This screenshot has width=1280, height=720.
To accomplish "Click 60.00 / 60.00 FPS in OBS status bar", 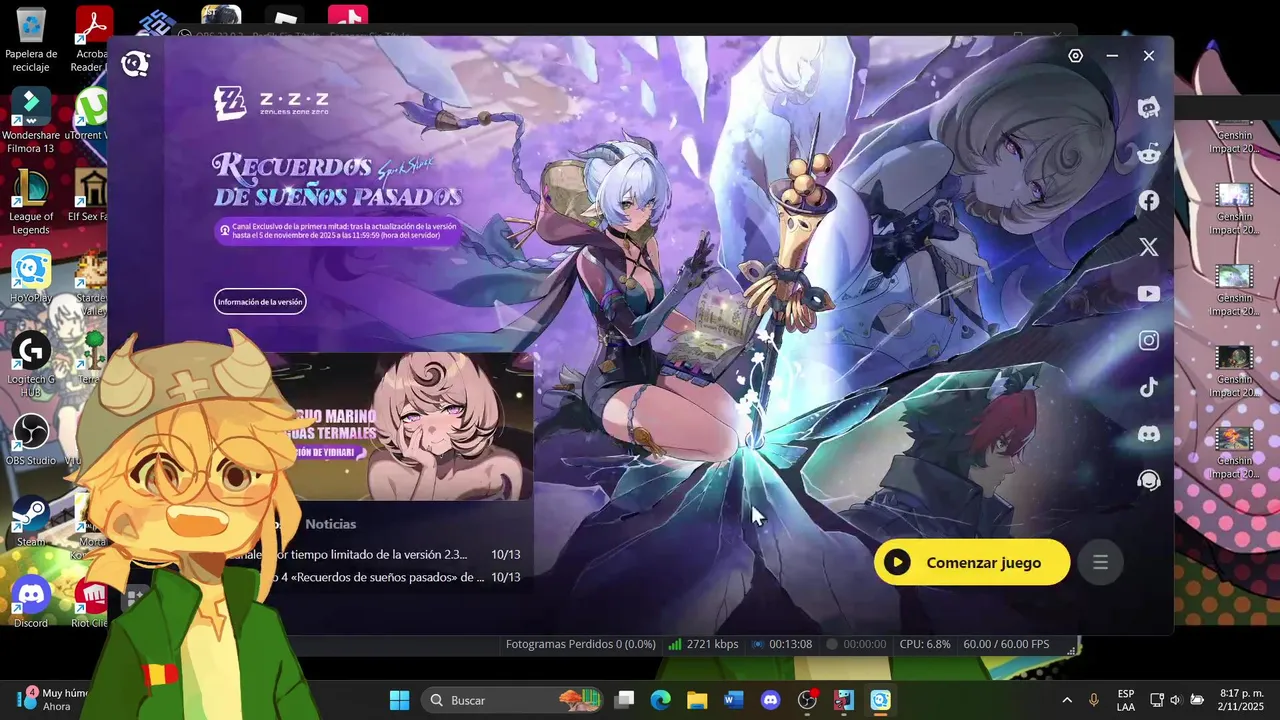I will coord(1006,644).
